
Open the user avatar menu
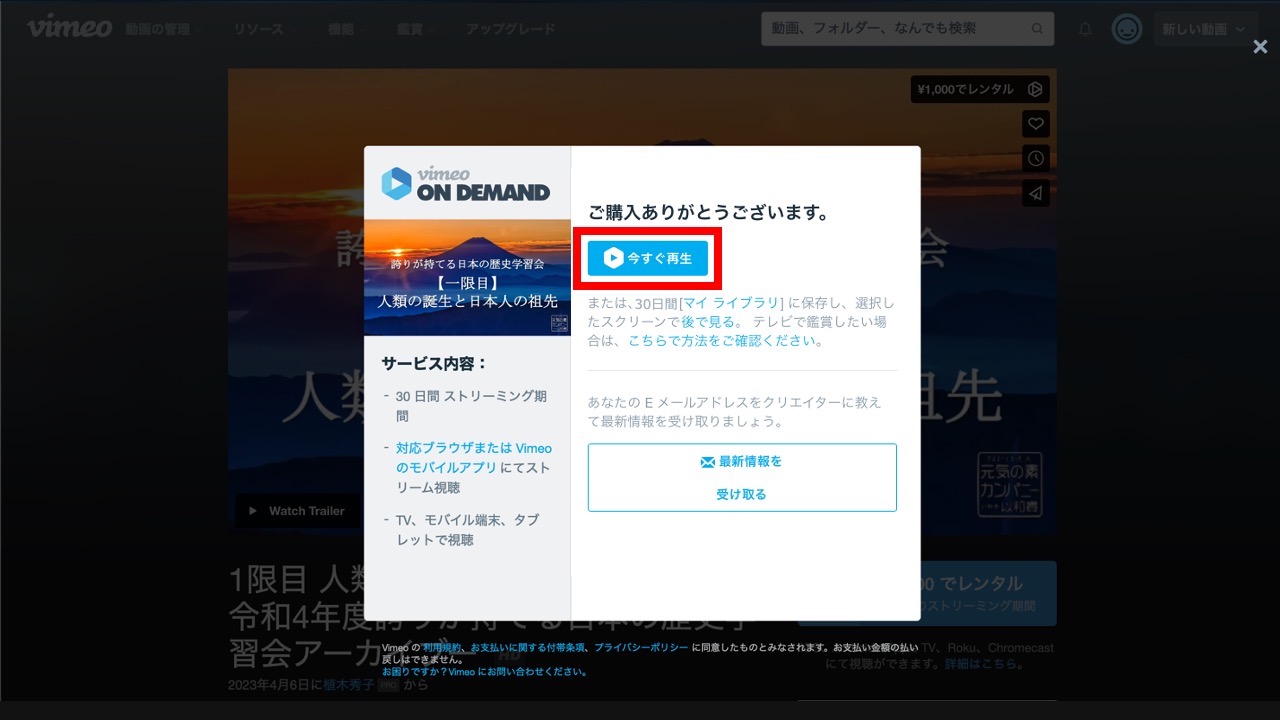(1127, 29)
